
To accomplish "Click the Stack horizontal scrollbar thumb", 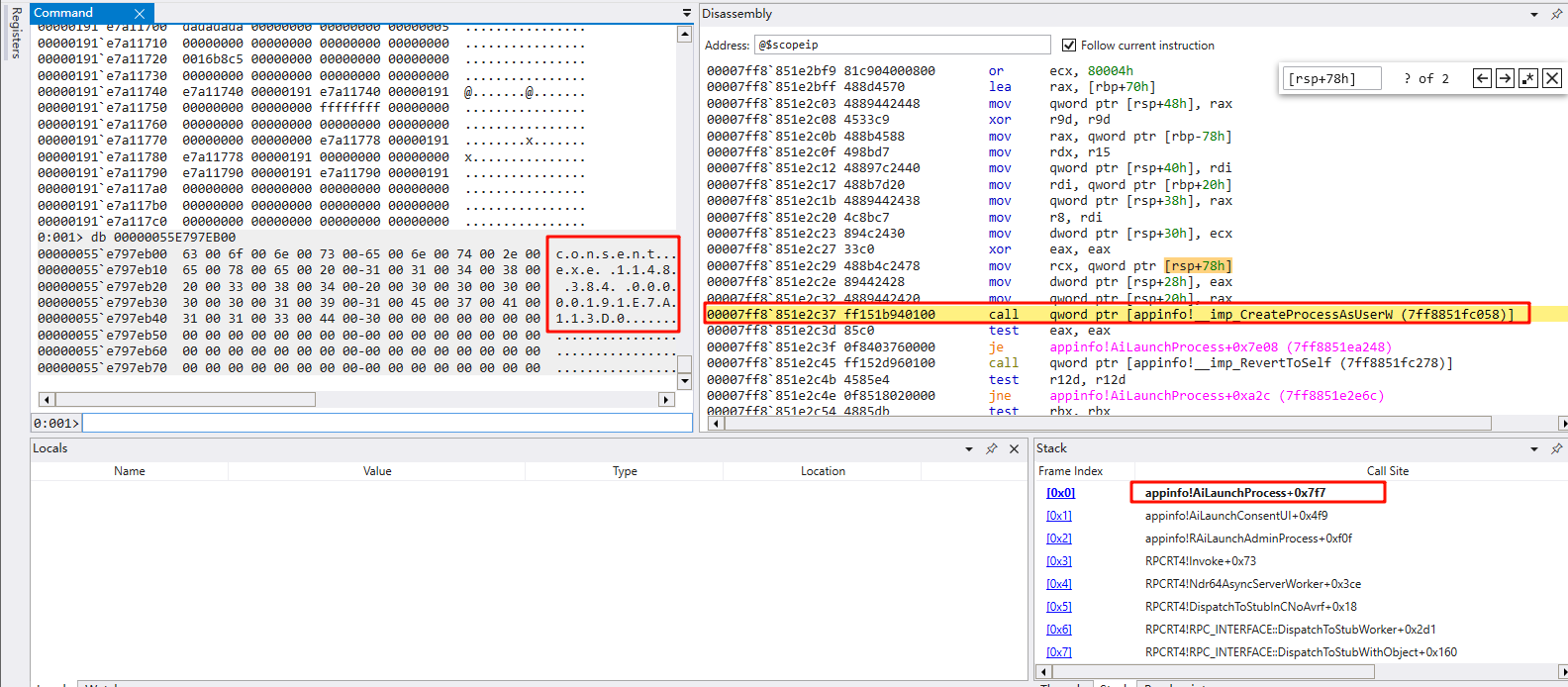I will pyautogui.click(x=1213, y=671).
